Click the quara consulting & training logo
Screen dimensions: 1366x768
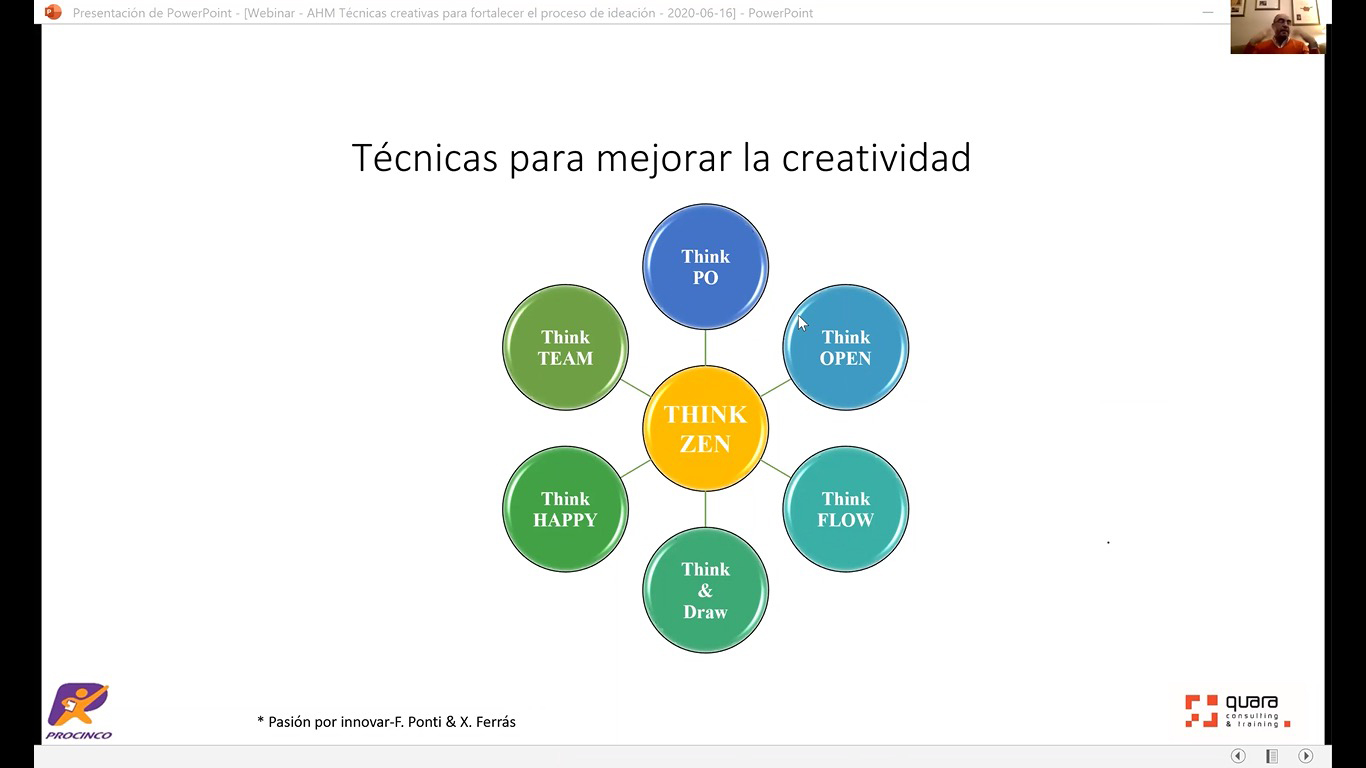click(x=1237, y=710)
